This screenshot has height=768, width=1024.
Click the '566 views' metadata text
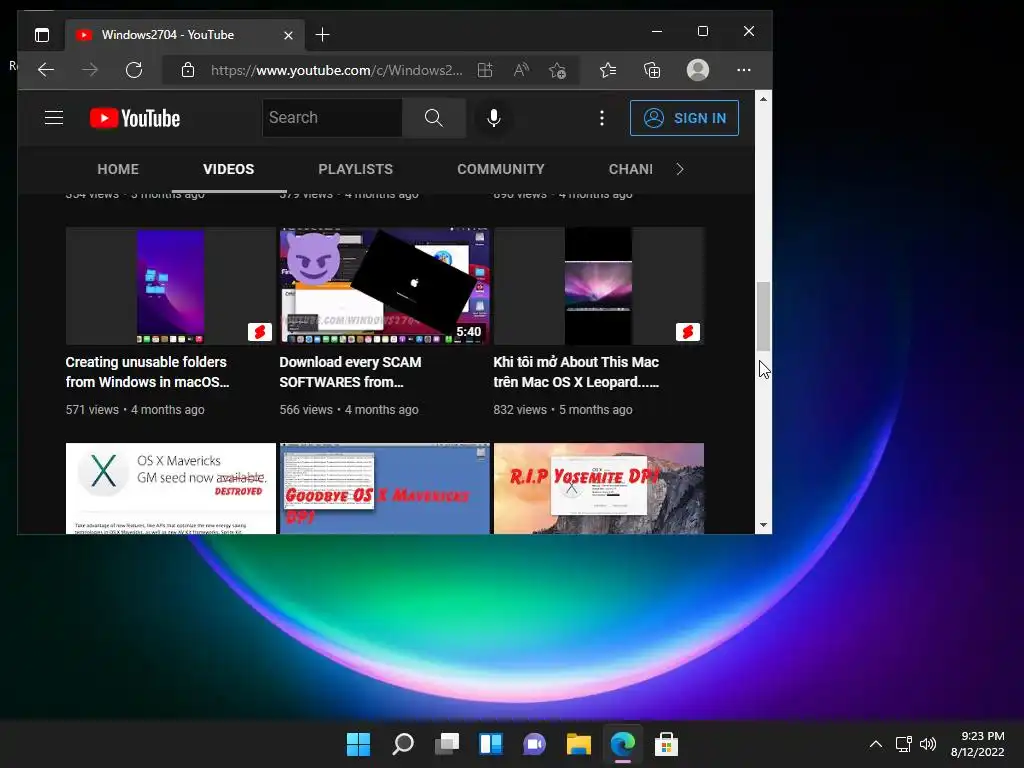pyautogui.click(x=306, y=409)
